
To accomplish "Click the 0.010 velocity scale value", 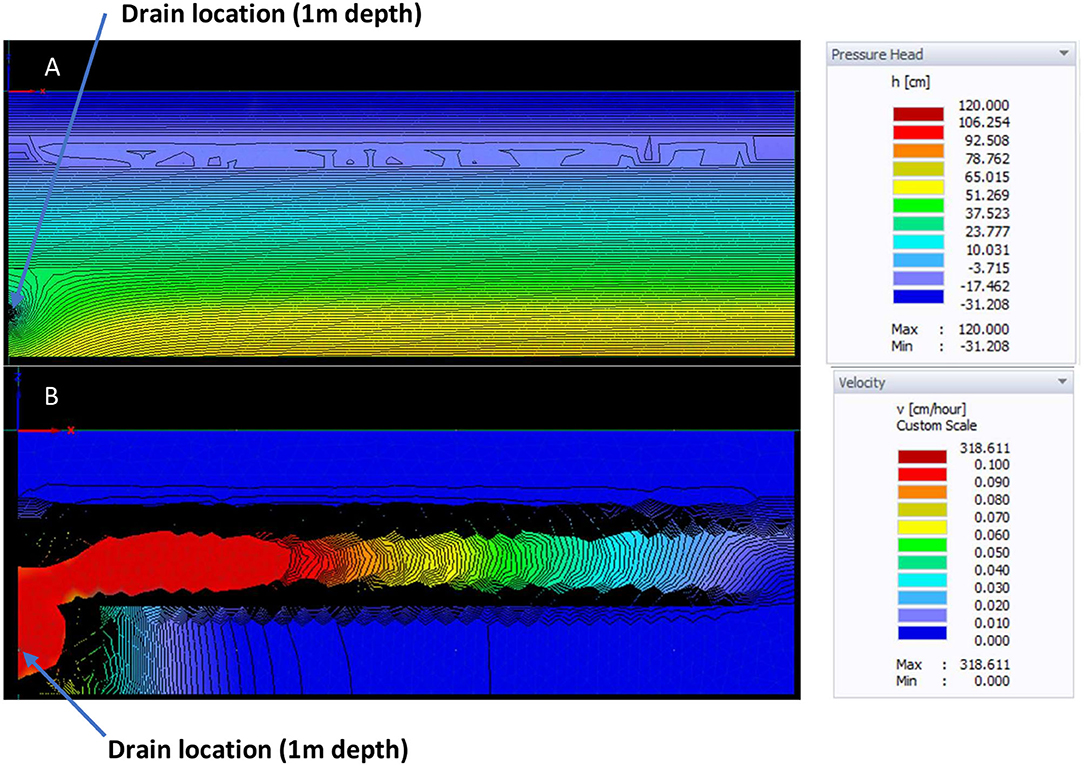I will click(x=992, y=624).
